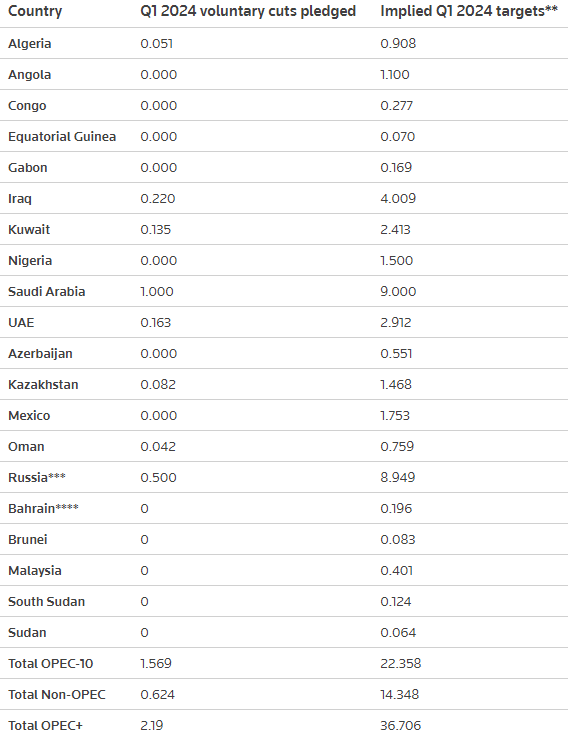The height and width of the screenshot is (735, 568).
Task: Click the Country column header
Action: [x=35, y=11]
